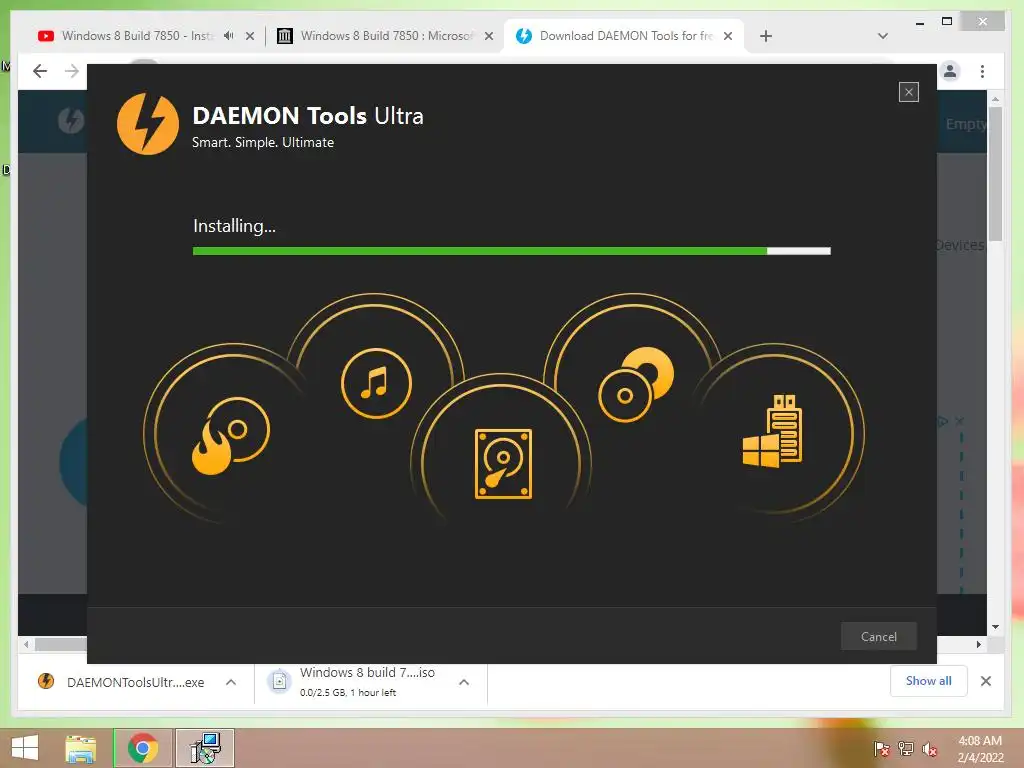Close the Download DAEMON Tools tab

[x=728, y=37]
